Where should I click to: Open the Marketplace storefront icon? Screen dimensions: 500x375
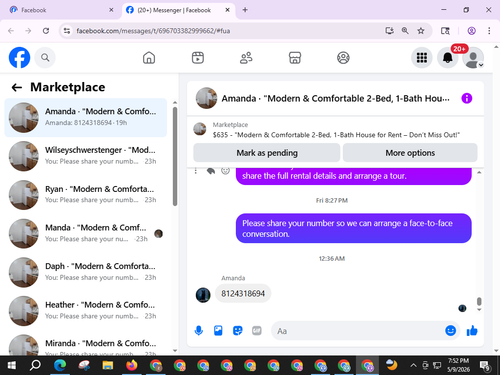[x=295, y=58]
